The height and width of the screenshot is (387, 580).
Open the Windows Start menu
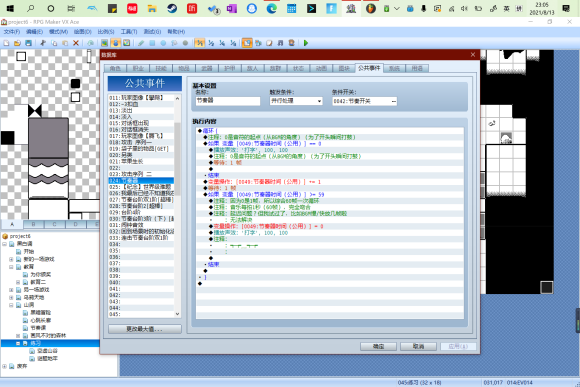tap(10, 9)
